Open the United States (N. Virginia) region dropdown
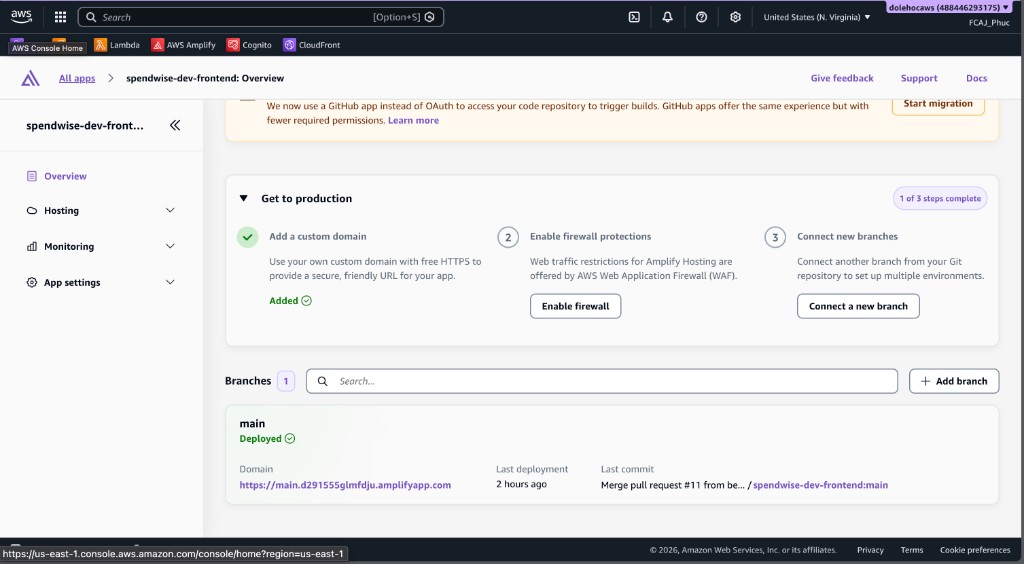1024x564 pixels. (817, 17)
